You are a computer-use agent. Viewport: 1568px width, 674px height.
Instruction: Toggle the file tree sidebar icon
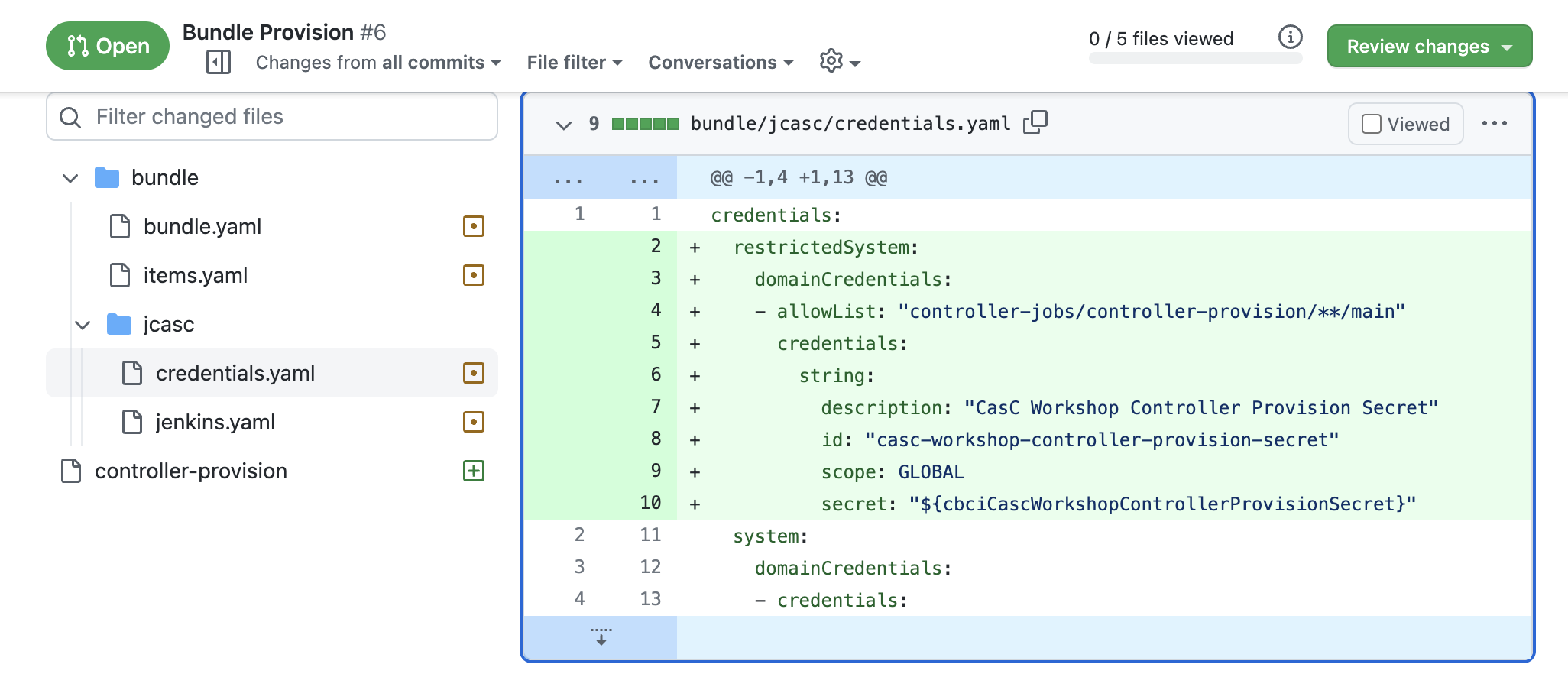click(x=219, y=62)
